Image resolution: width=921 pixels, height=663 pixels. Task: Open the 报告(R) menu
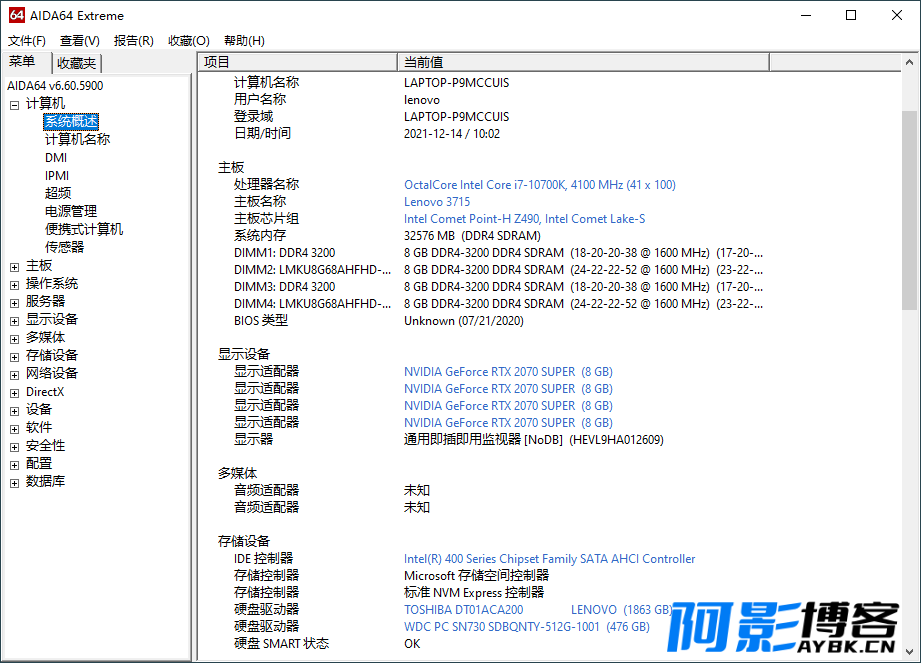point(134,41)
